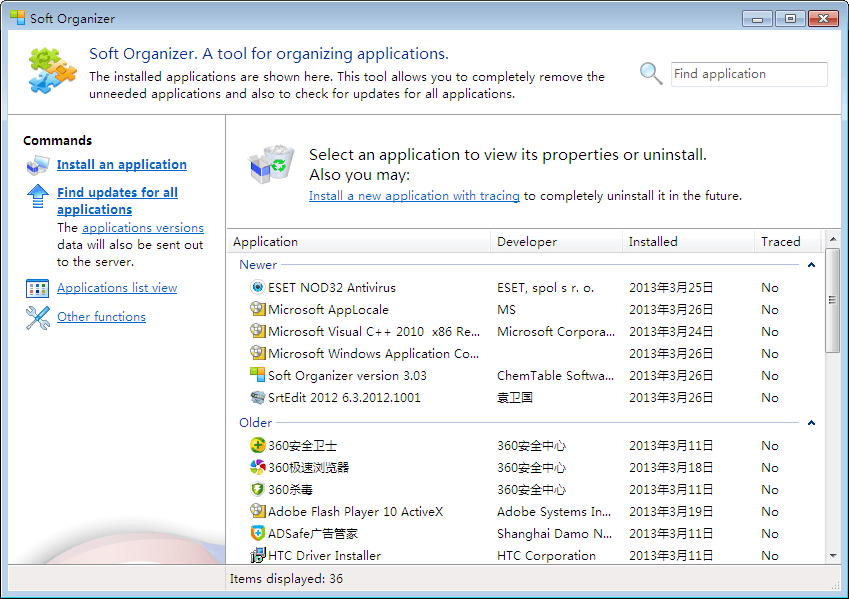
Task: Click the 360杀毒 shield icon
Action: pyautogui.click(x=257, y=490)
